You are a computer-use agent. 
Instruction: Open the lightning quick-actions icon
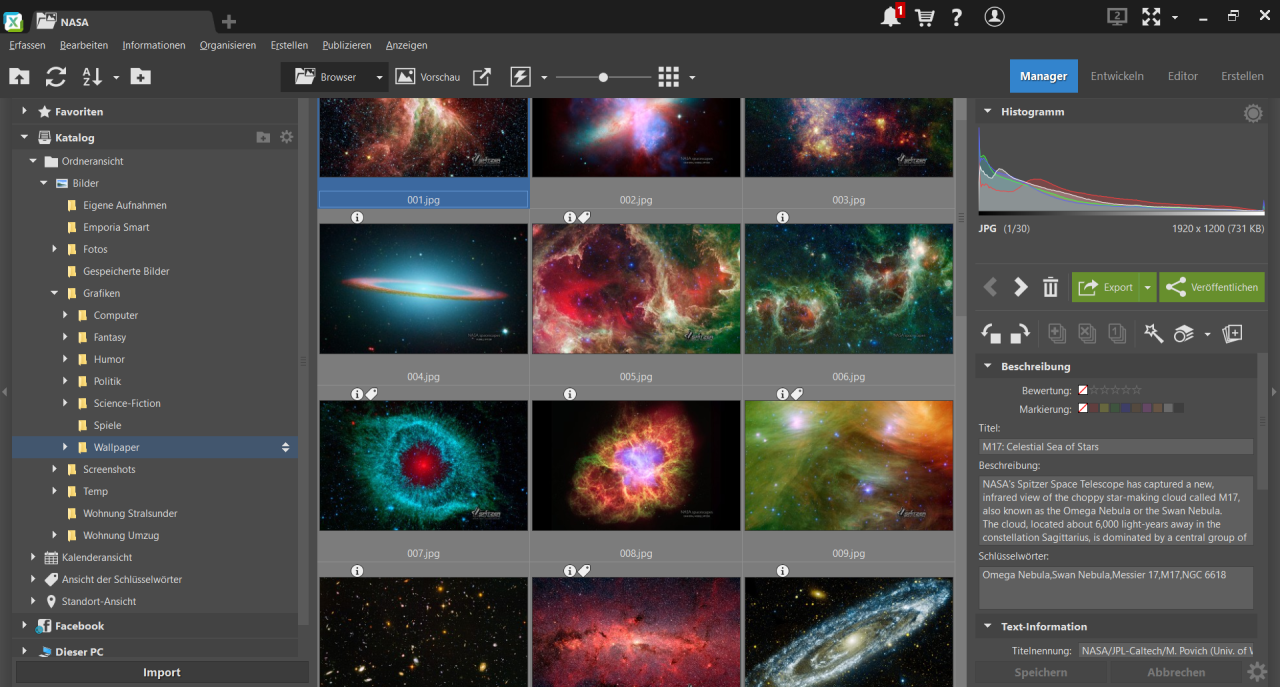[520, 77]
